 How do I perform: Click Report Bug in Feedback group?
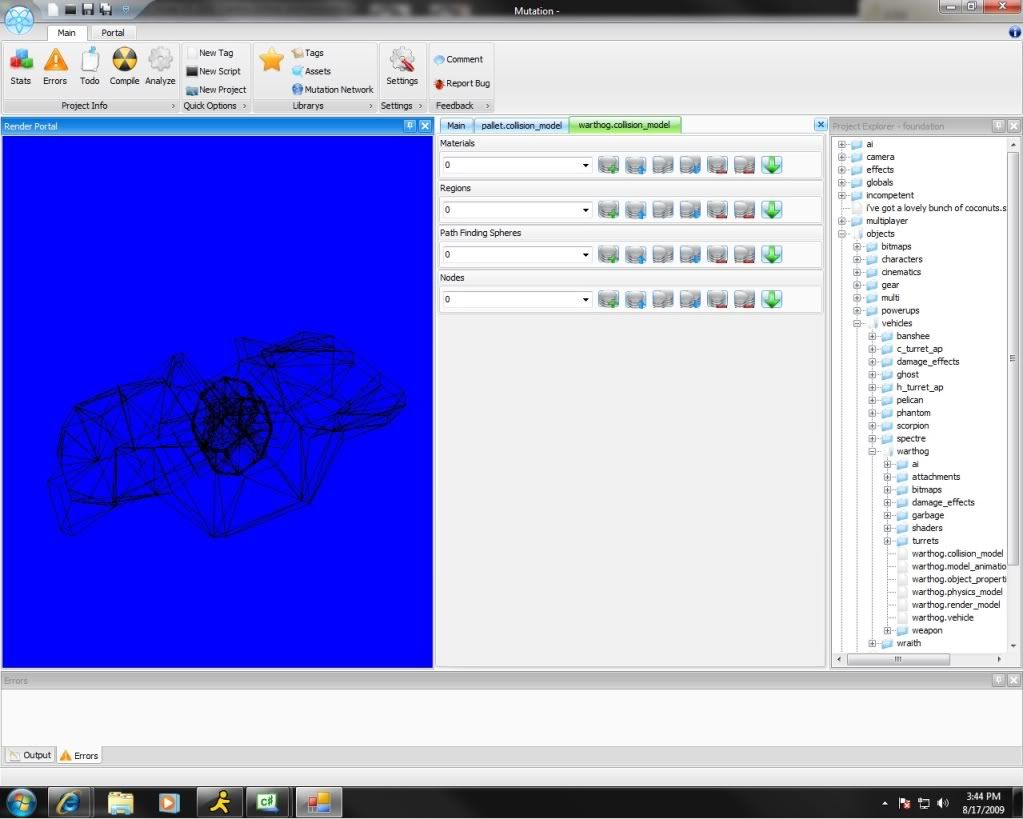(462, 84)
